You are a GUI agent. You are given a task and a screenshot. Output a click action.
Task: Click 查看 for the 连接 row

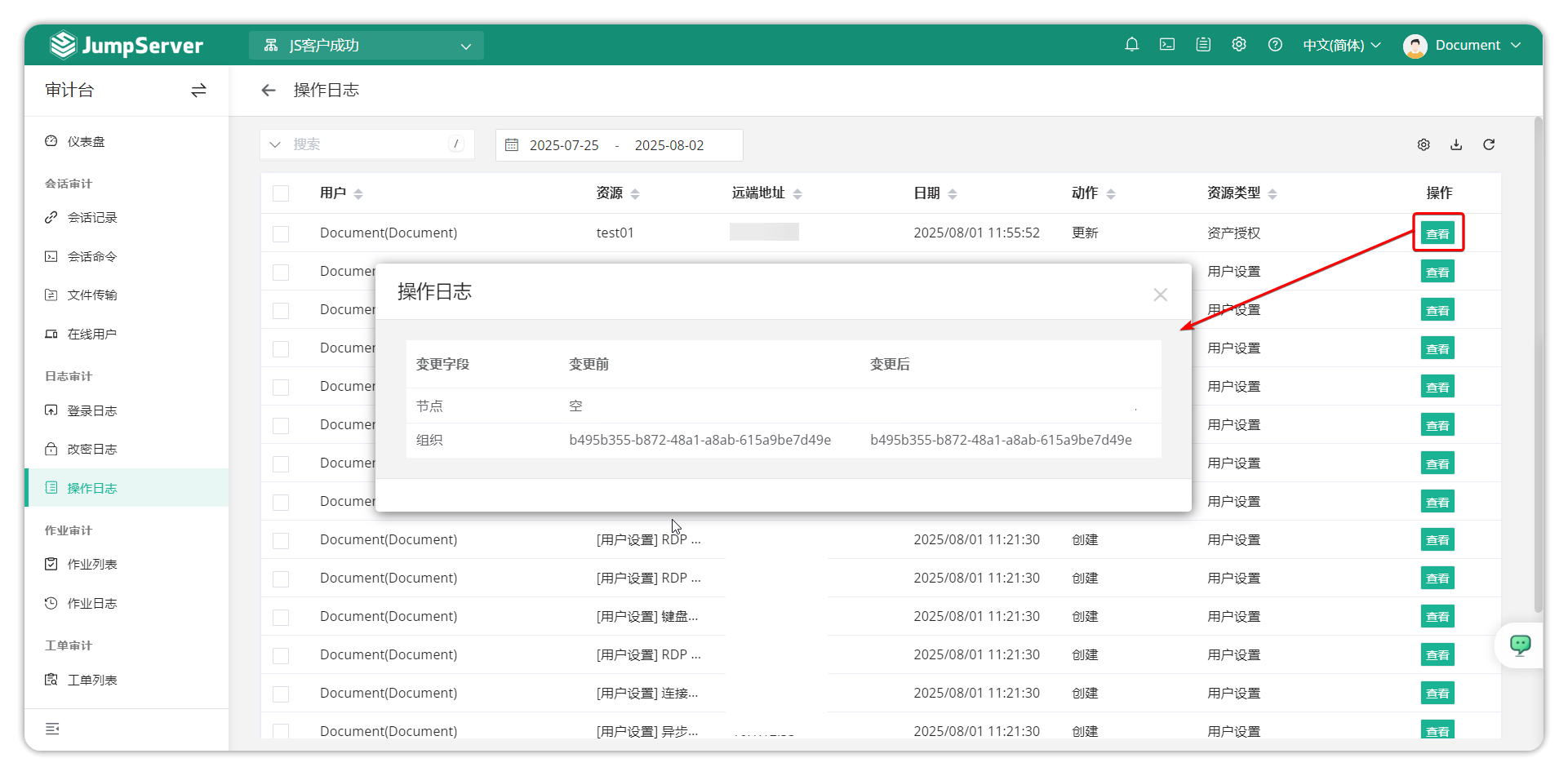point(1437,694)
